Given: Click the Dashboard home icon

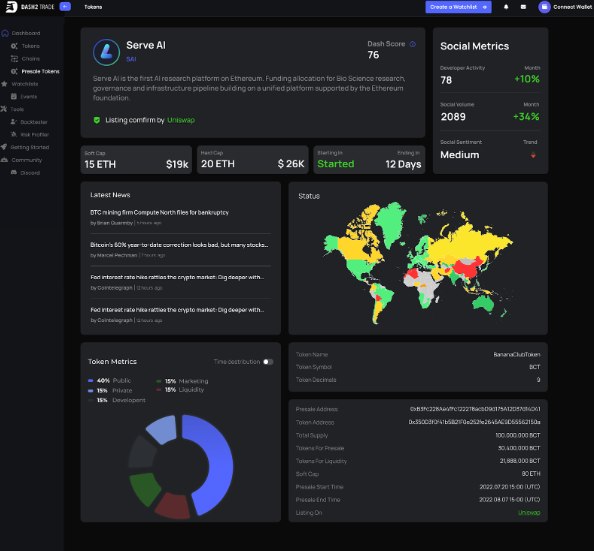Looking at the screenshot, I should coord(5,33).
